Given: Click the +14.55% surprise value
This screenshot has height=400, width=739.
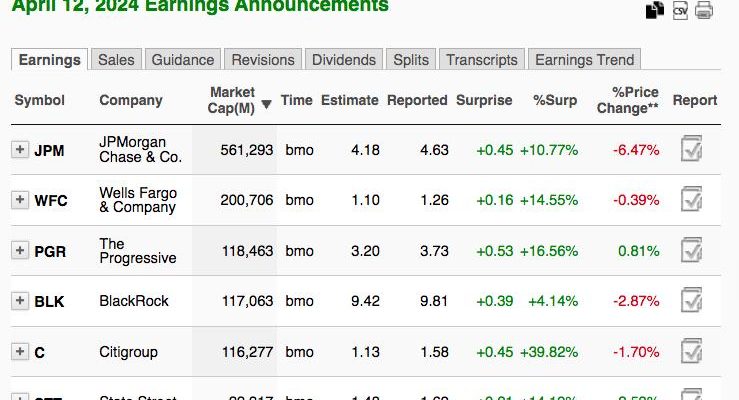Looking at the screenshot, I should click(x=549, y=200).
